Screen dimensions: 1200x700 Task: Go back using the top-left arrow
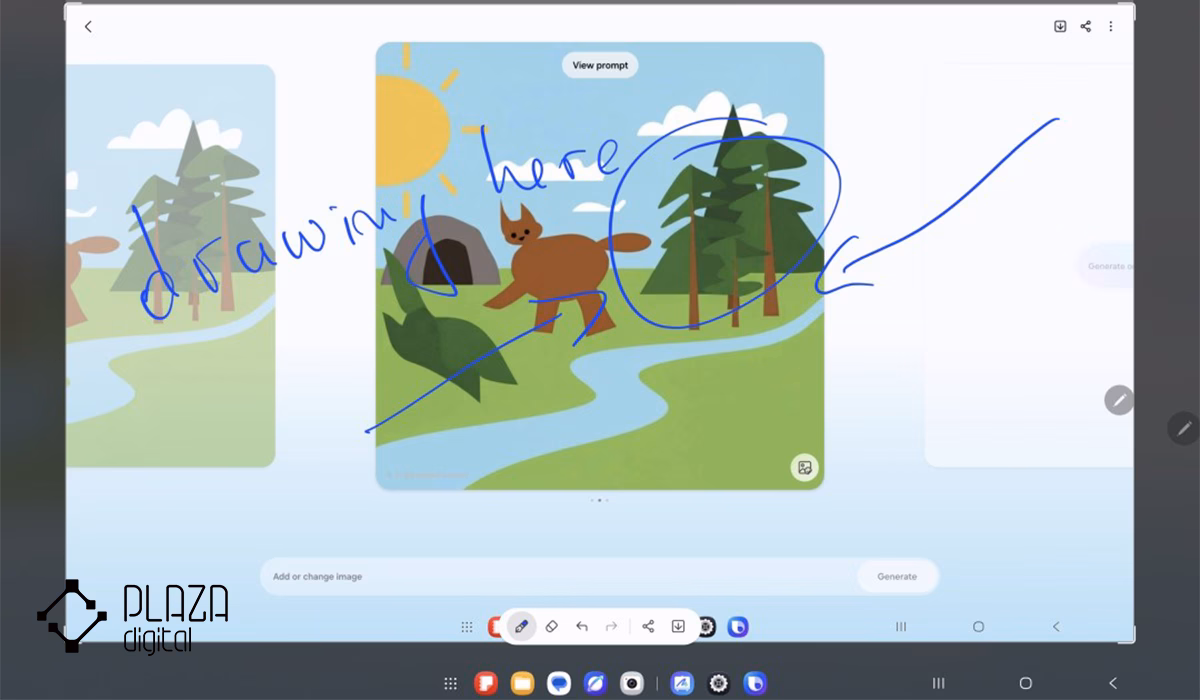click(88, 27)
